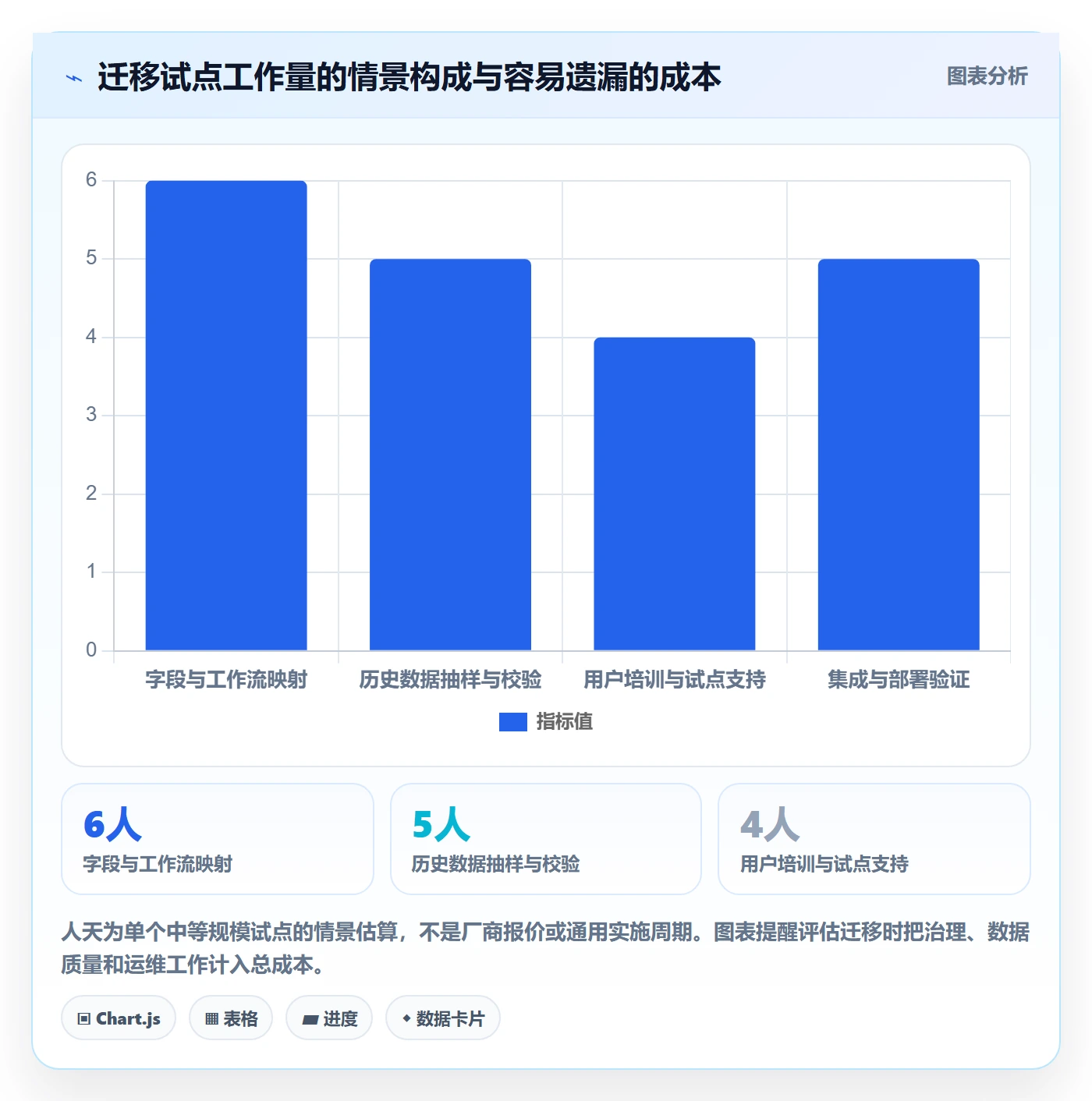Select the 进度 tag chip
Viewport: 1092px width, 1101px height.
coord(329,1018)
